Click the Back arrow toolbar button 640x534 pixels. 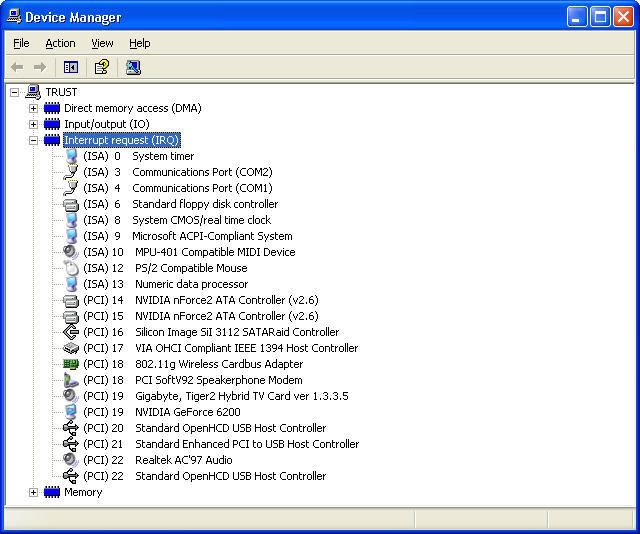click(17, 67)
